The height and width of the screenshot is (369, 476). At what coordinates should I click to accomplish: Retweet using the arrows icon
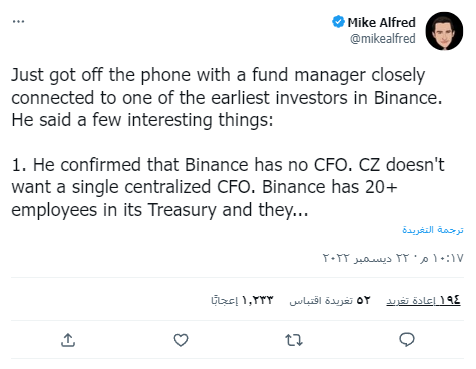(x=294, y=340)
